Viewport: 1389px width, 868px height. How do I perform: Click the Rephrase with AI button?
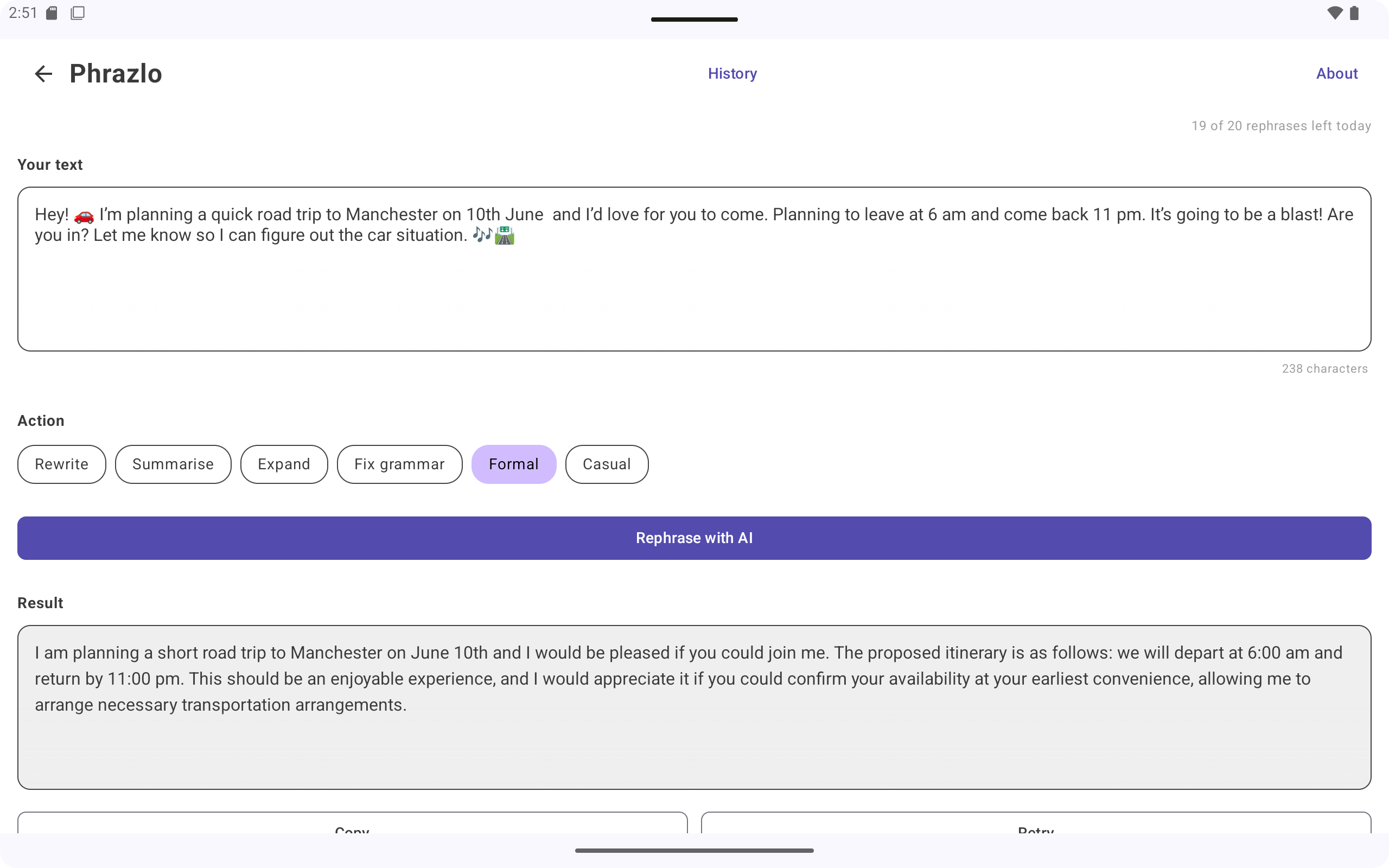pos(694,538)
